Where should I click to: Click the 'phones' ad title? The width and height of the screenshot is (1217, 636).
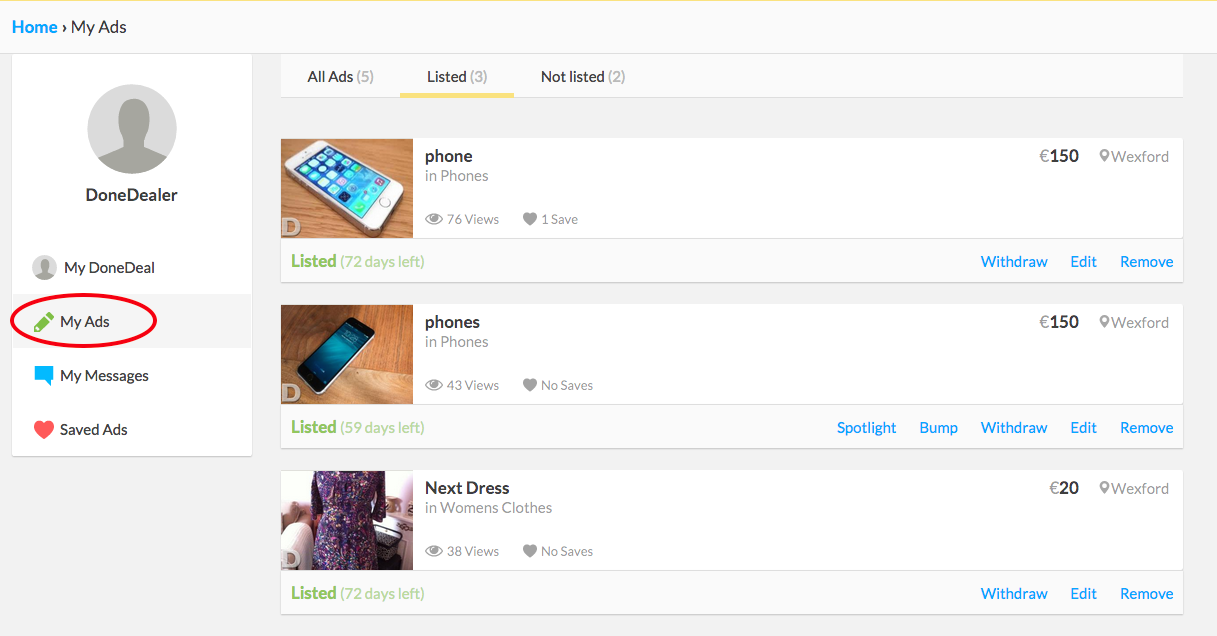452,322
